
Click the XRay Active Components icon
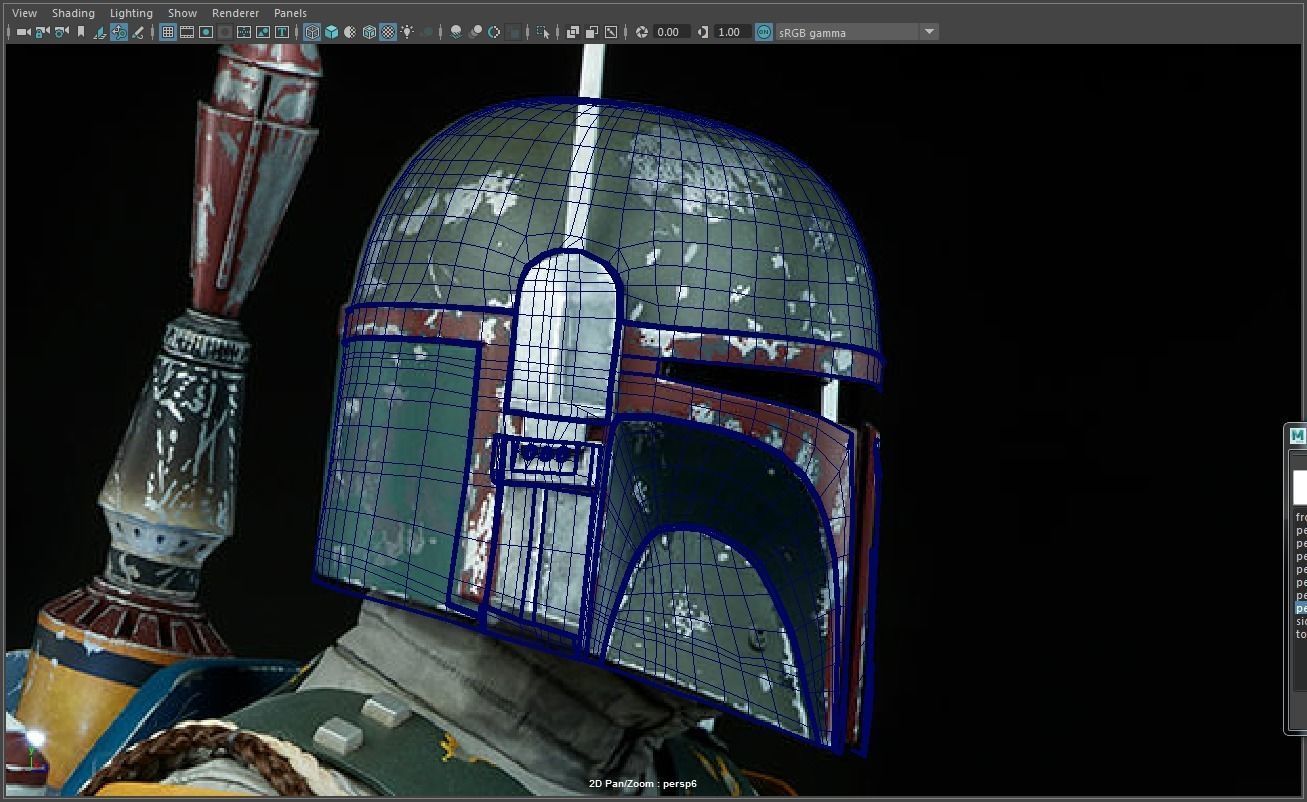(592, 32)
